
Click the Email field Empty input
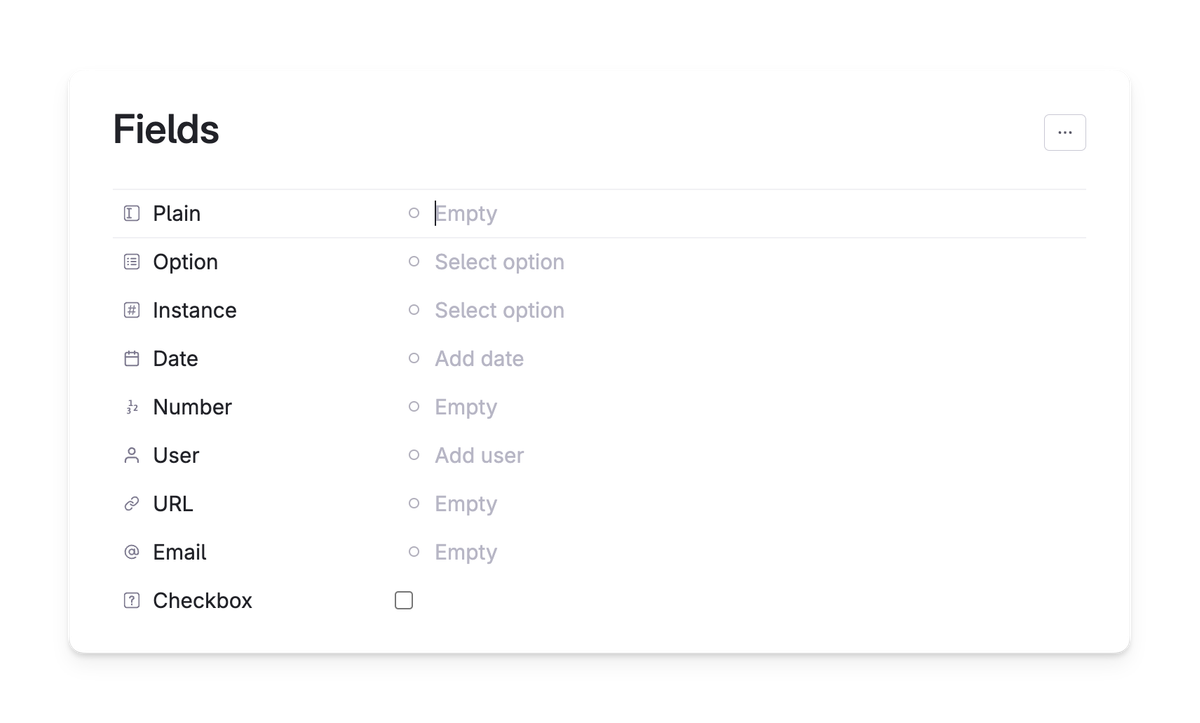click(466, 552)
